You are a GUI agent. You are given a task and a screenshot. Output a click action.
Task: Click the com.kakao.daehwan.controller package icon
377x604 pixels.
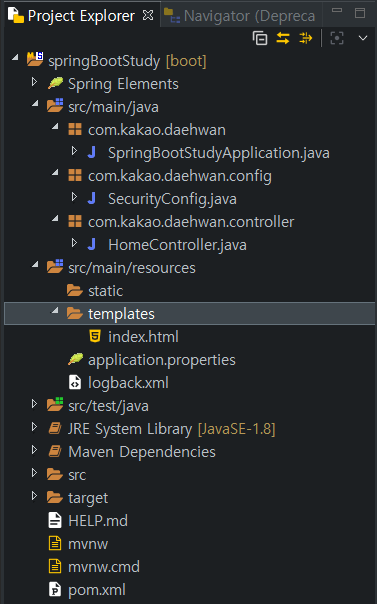[x=75, y=221]
